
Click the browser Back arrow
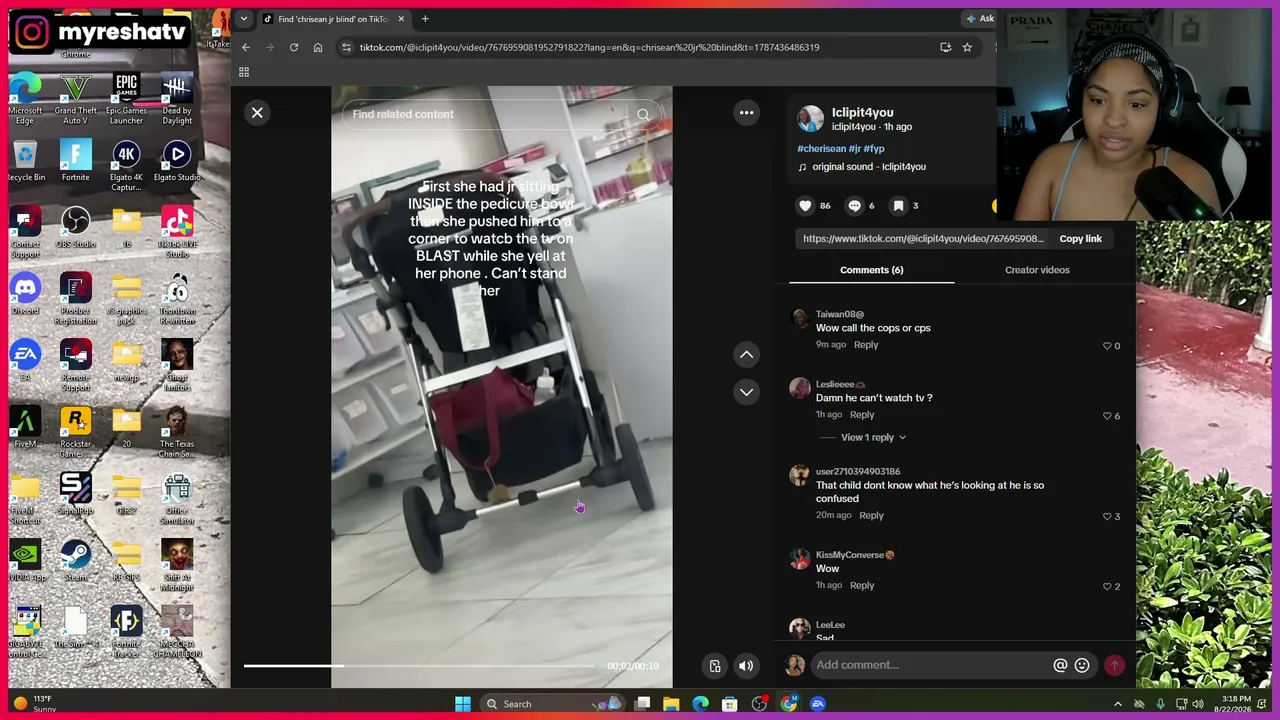click(x=246, y=47)
